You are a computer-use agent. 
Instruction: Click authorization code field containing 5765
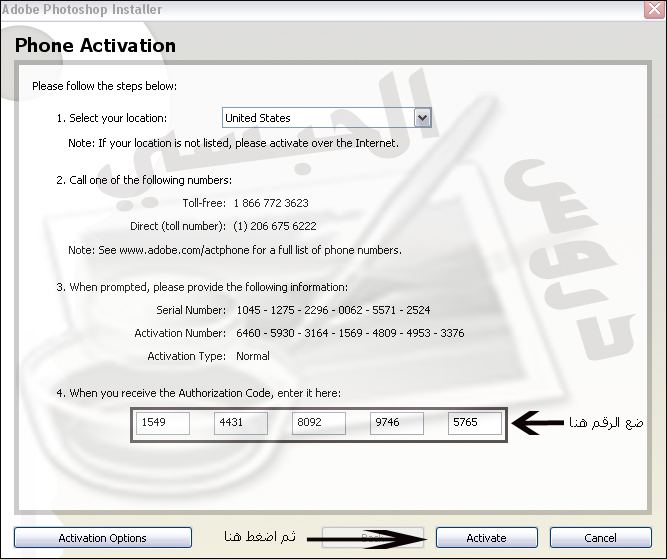[x=475, y=423]
